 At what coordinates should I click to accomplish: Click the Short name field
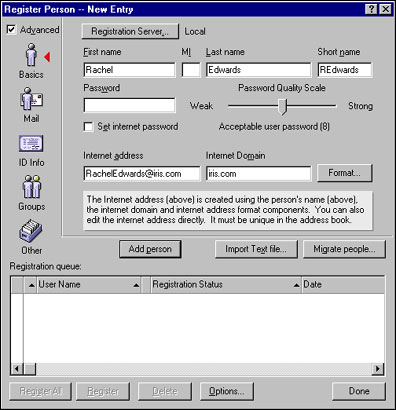click(345, 70)
